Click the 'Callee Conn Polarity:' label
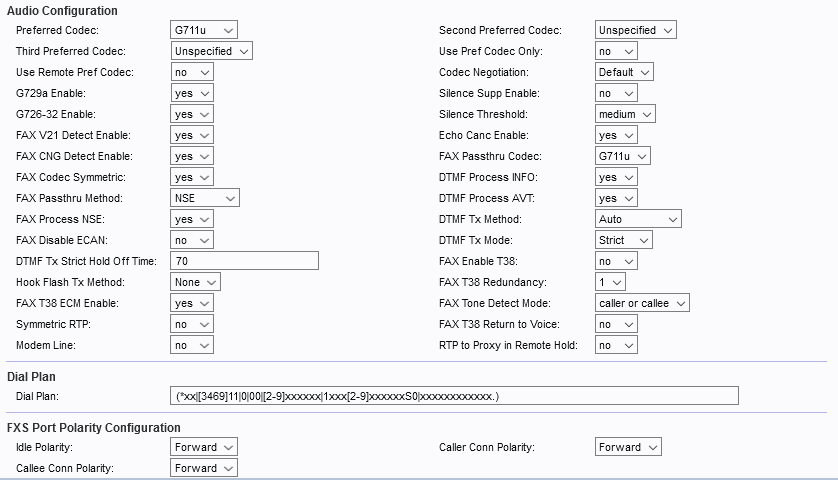 coord(65,468)
